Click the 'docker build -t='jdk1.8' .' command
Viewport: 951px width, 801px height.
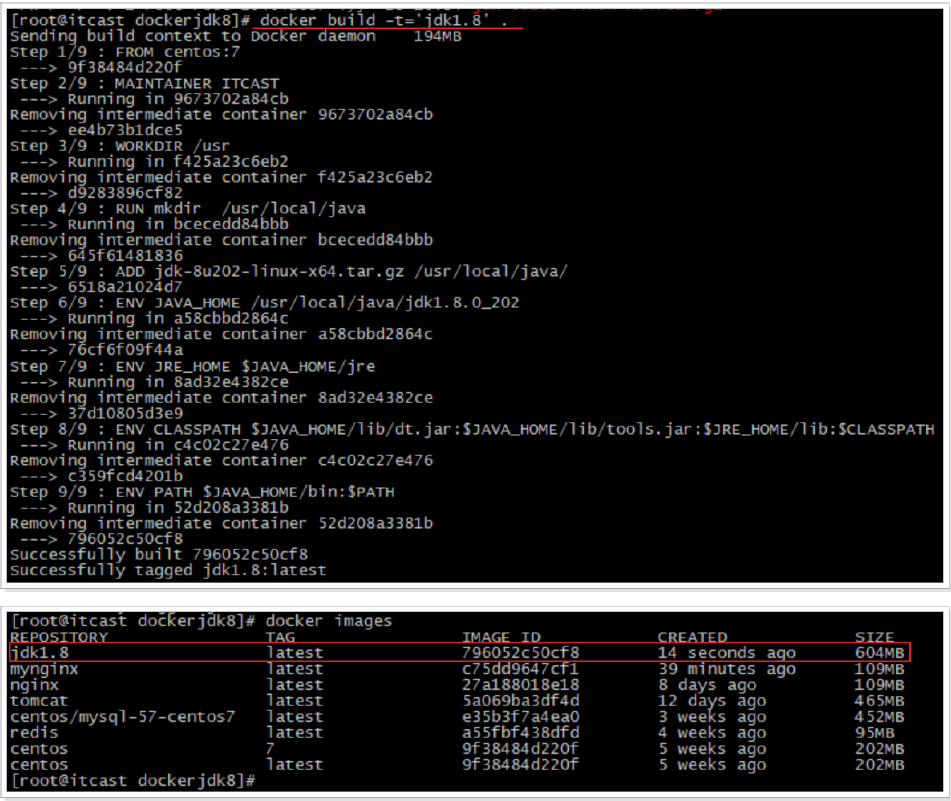pyautogui.click(x=383, y=20)
